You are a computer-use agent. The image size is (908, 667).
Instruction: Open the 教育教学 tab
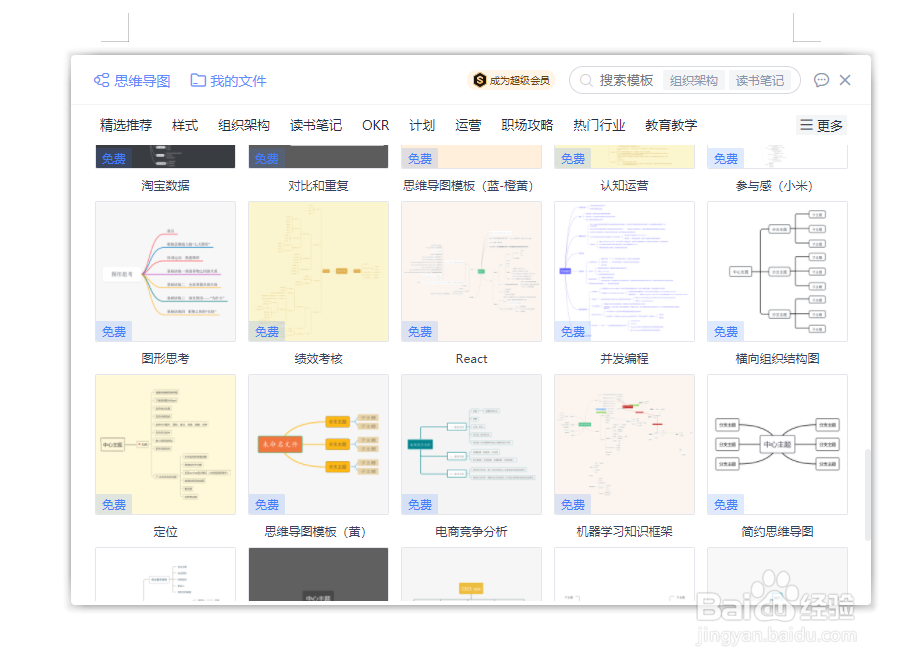pyautogui.click(x=671, y=125)
